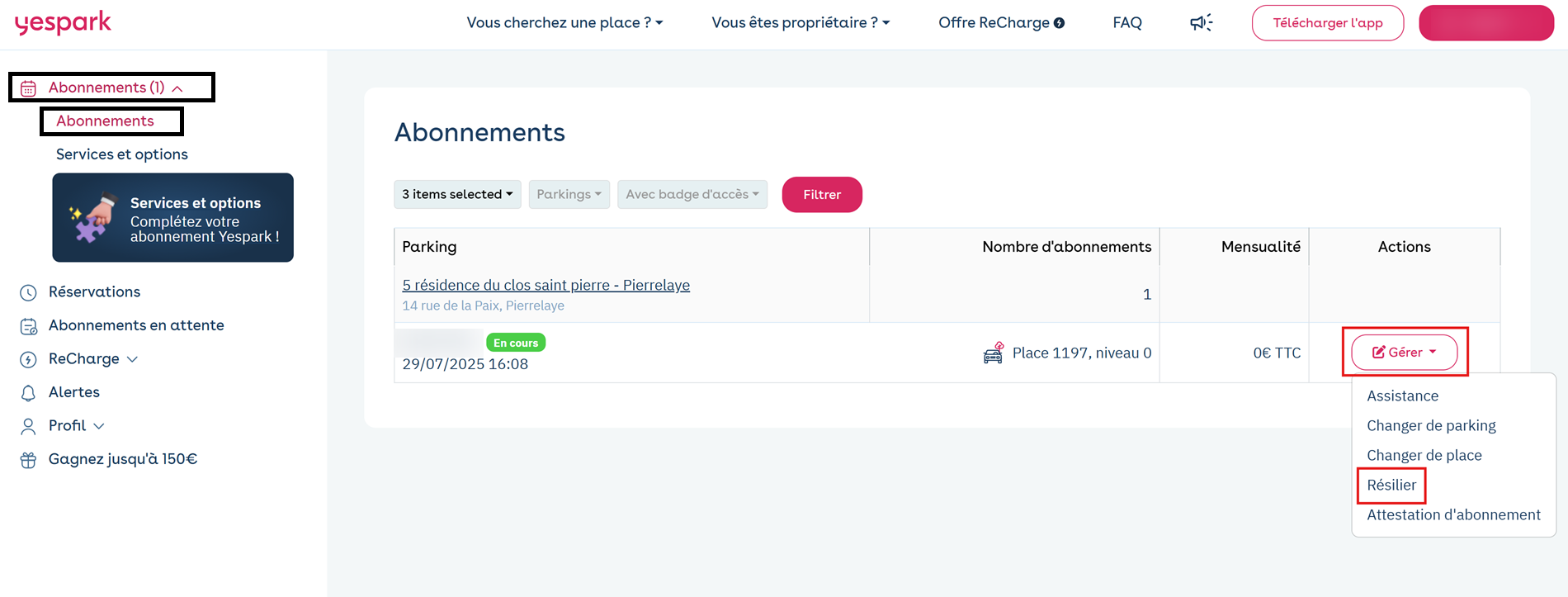Click the ReCharge lightning bolt sidebar icon
Screen dimensions: 1568x597
coord(28,359)
